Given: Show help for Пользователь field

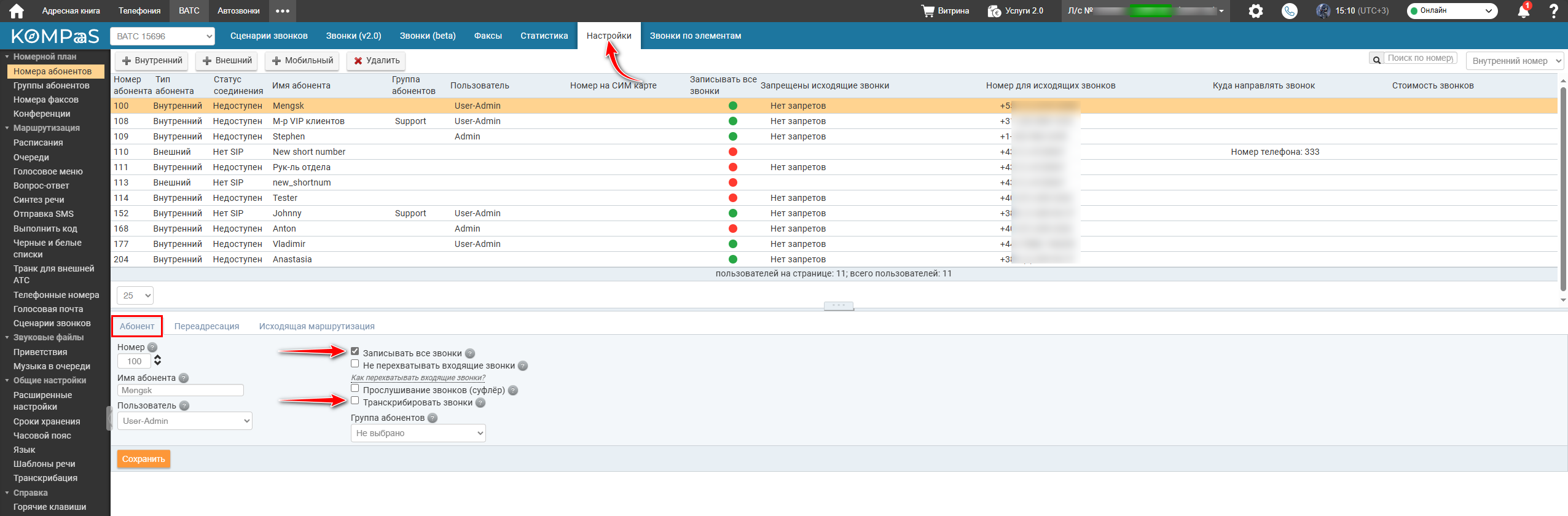Looking at the screenshot, I should pyautogui.click(x=184, y=406).
